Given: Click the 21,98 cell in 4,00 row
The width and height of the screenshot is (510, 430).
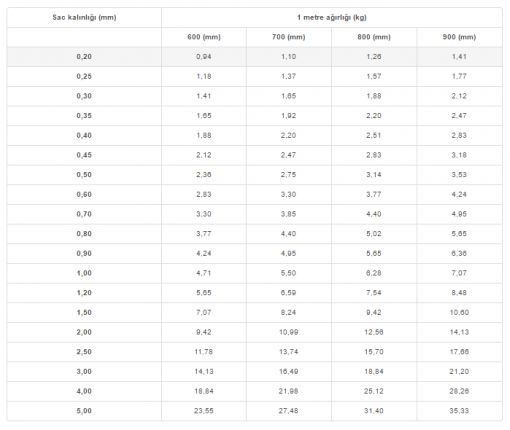Looking at the screenshot, I should [x=289, y=391].
